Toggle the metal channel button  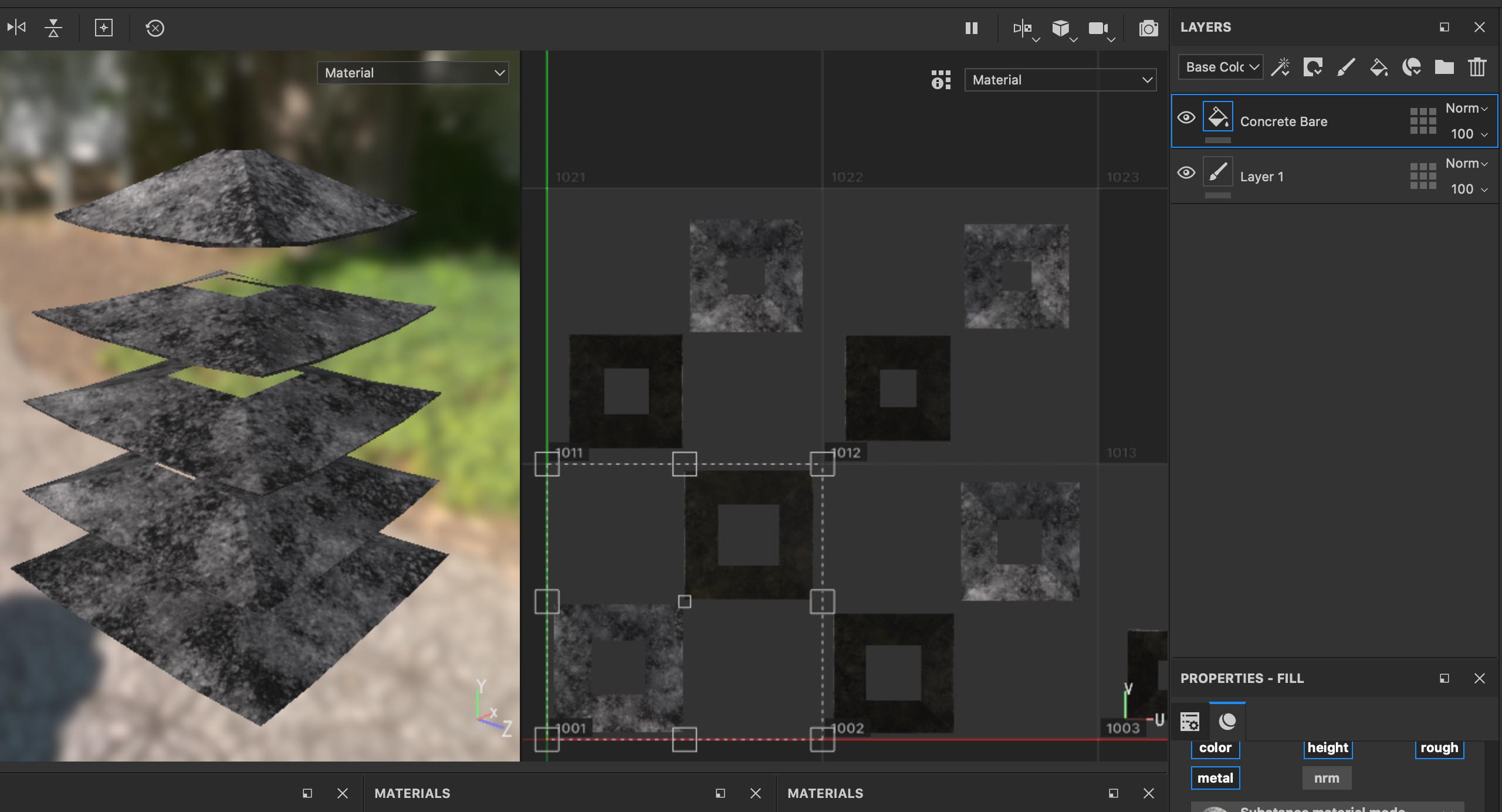1215,778
